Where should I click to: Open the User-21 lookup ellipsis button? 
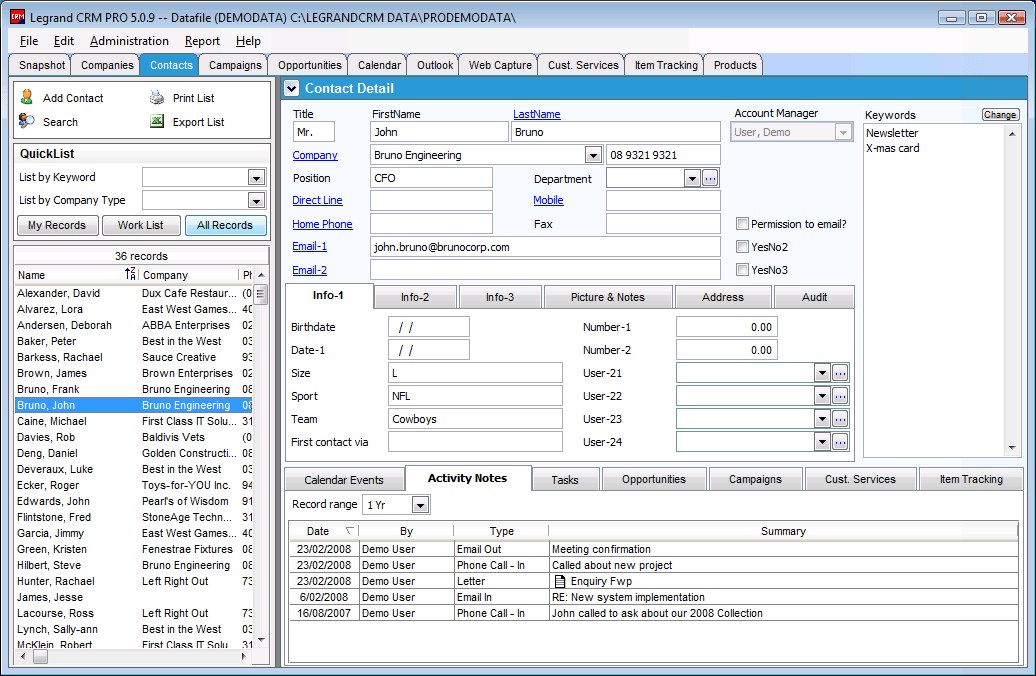pyautogui.click(x=840, y=373)
